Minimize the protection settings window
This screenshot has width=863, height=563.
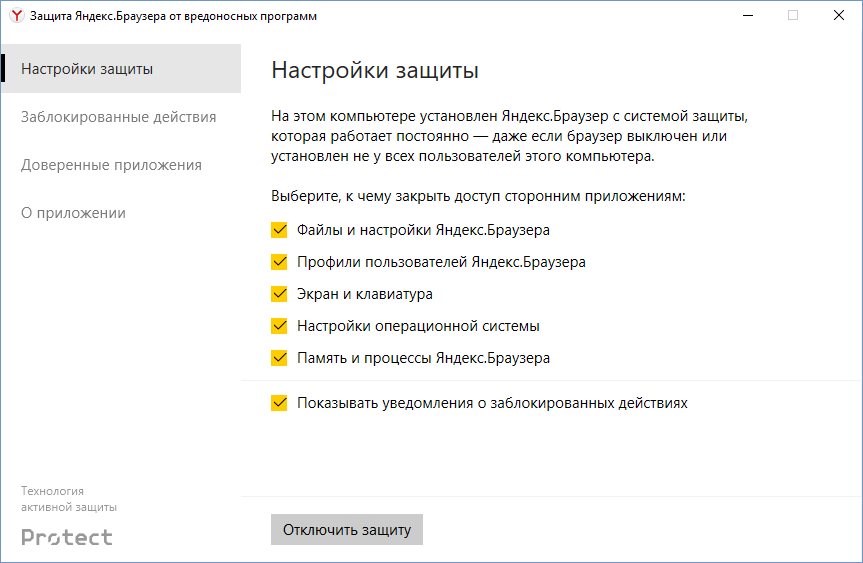[747, 15]
